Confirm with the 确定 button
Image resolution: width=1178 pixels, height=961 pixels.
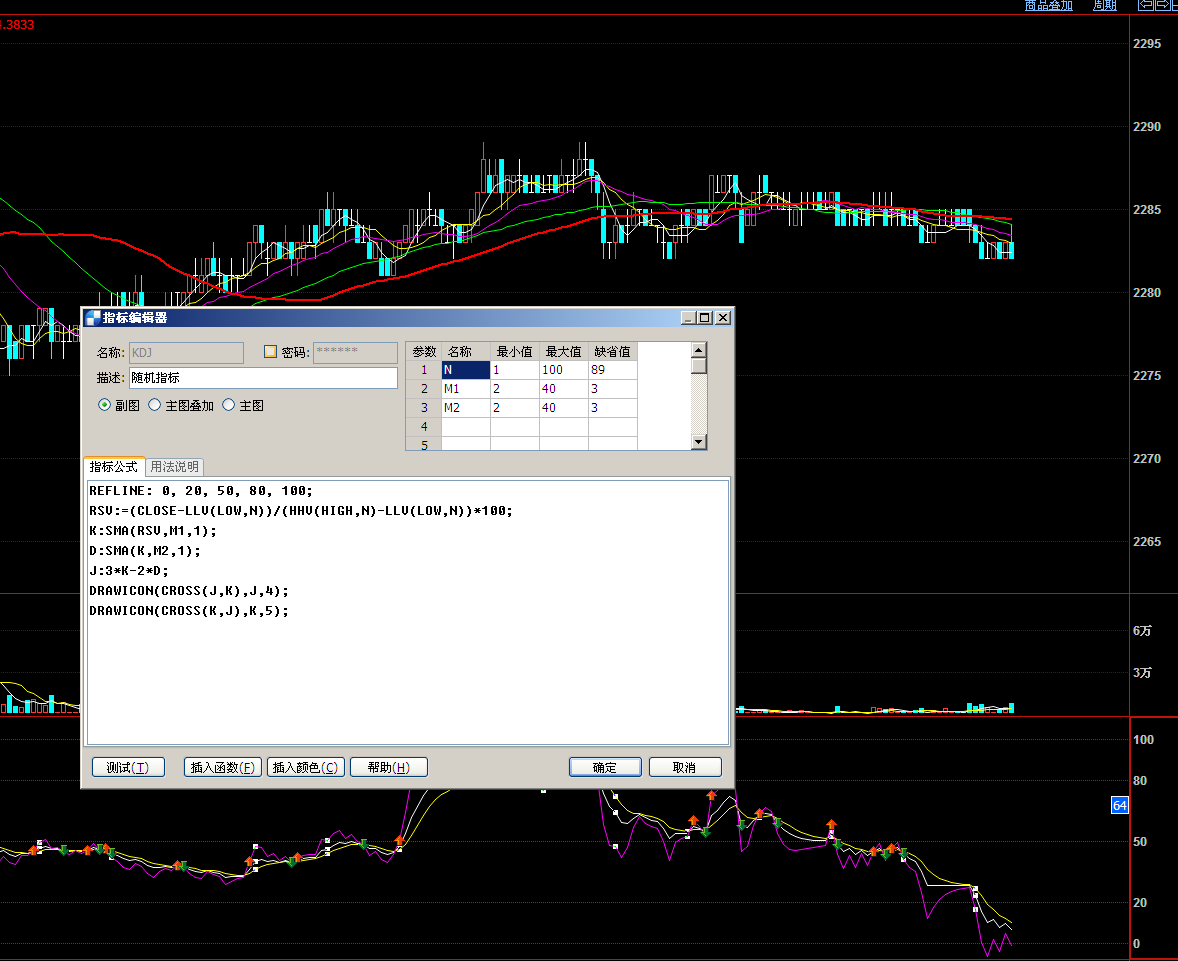(605, 767)
